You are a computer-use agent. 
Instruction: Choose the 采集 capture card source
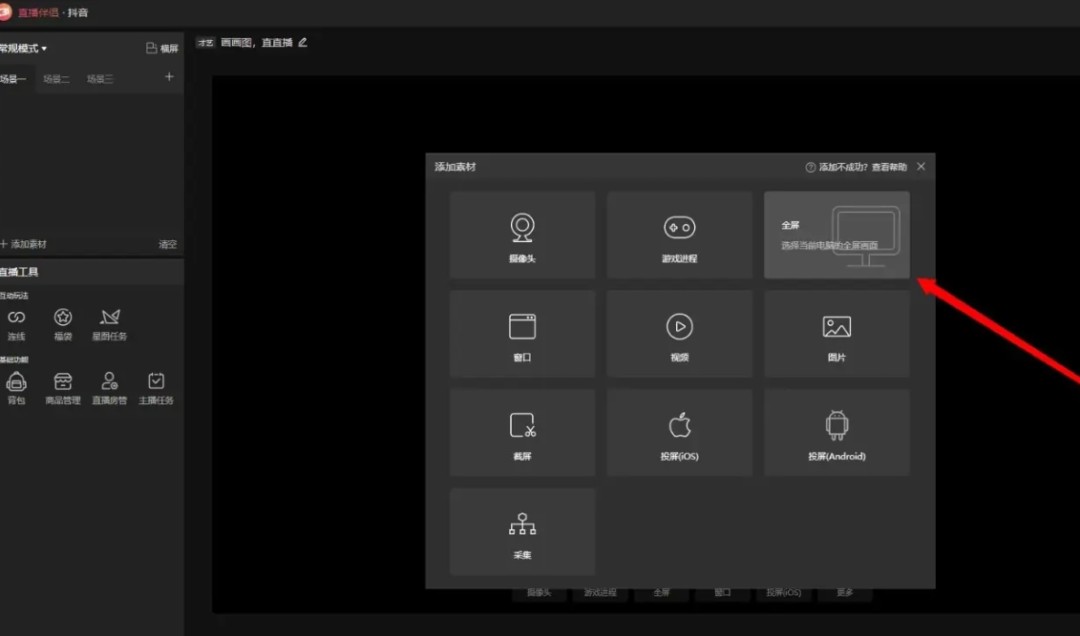pos(522,531)
